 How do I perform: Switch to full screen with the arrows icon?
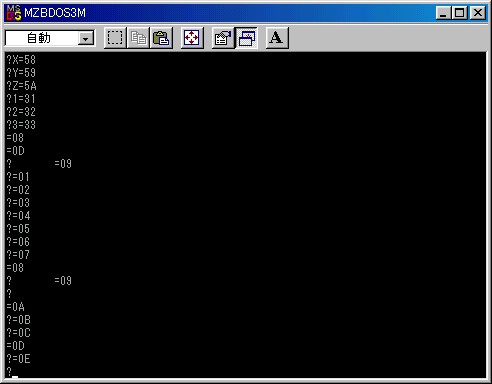(192, 38)
